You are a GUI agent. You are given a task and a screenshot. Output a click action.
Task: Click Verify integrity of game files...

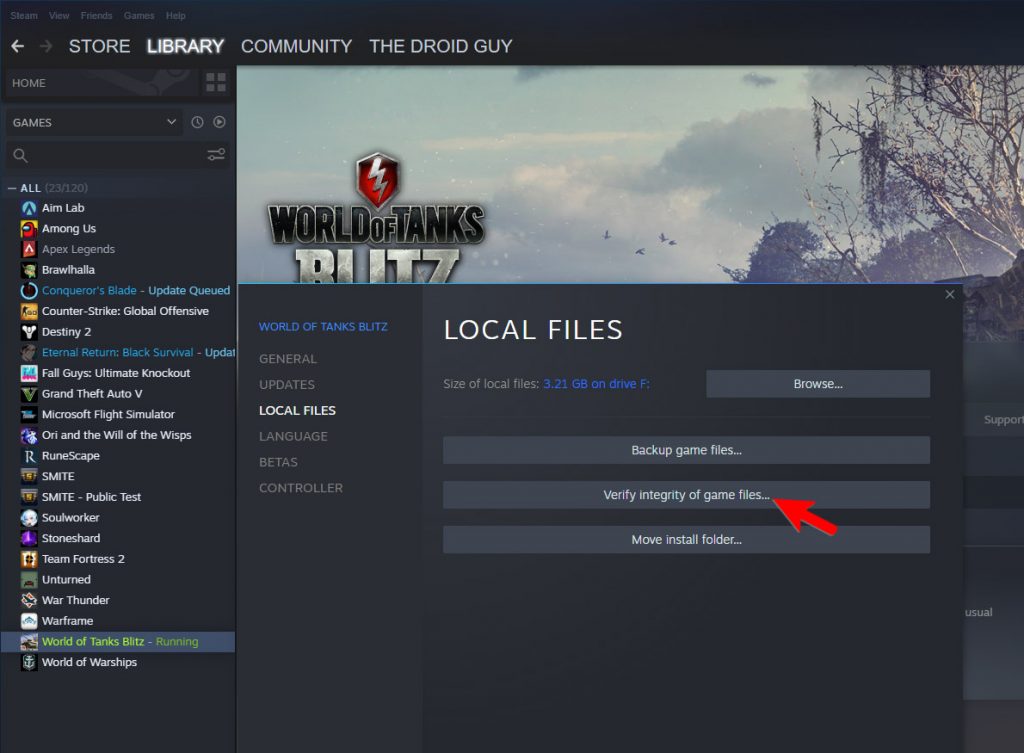tap(686, 495)
